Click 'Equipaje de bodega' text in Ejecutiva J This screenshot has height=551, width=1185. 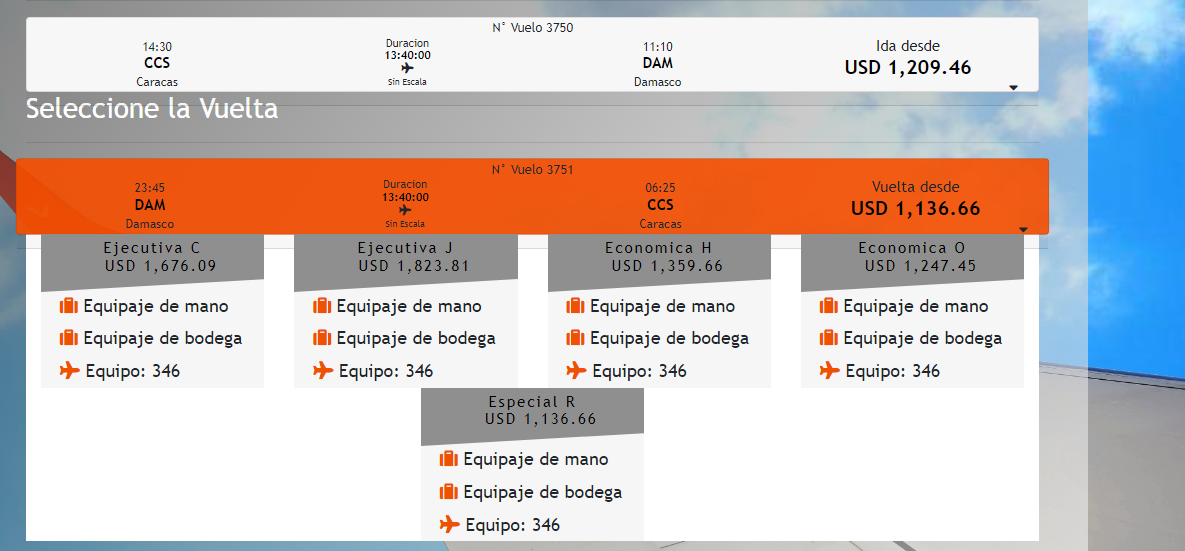(416, 339)
